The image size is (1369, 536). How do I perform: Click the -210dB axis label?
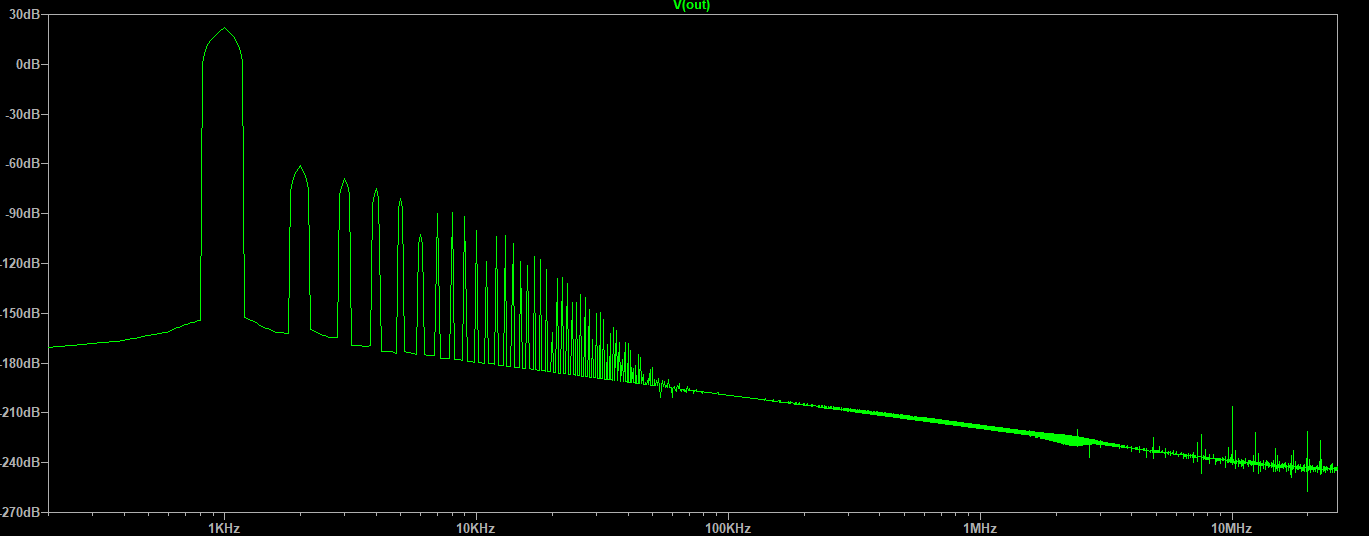click(21, 412)
